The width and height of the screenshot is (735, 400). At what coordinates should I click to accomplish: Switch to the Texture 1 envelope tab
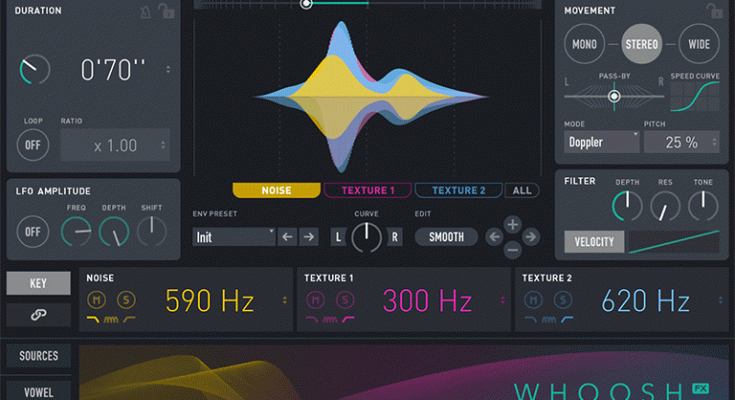[368, 190]
